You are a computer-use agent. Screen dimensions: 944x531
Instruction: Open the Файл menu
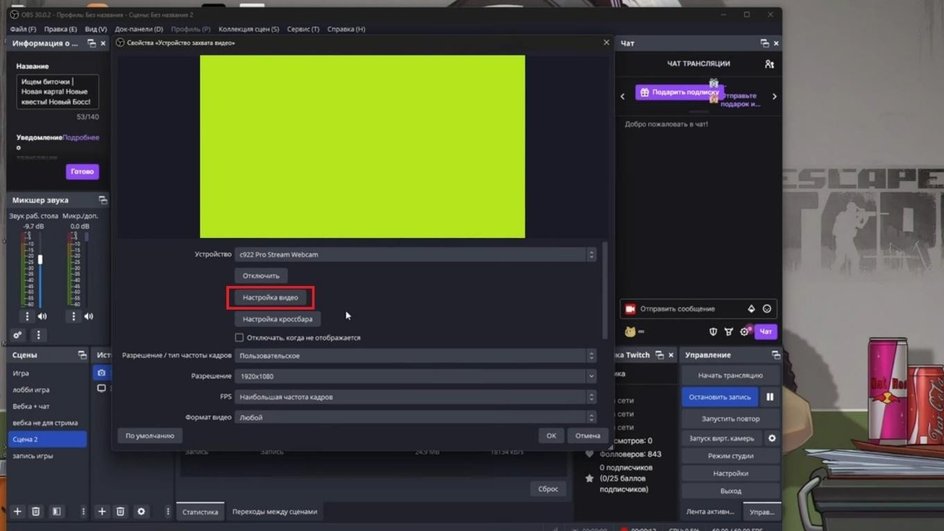click(23, 29)
